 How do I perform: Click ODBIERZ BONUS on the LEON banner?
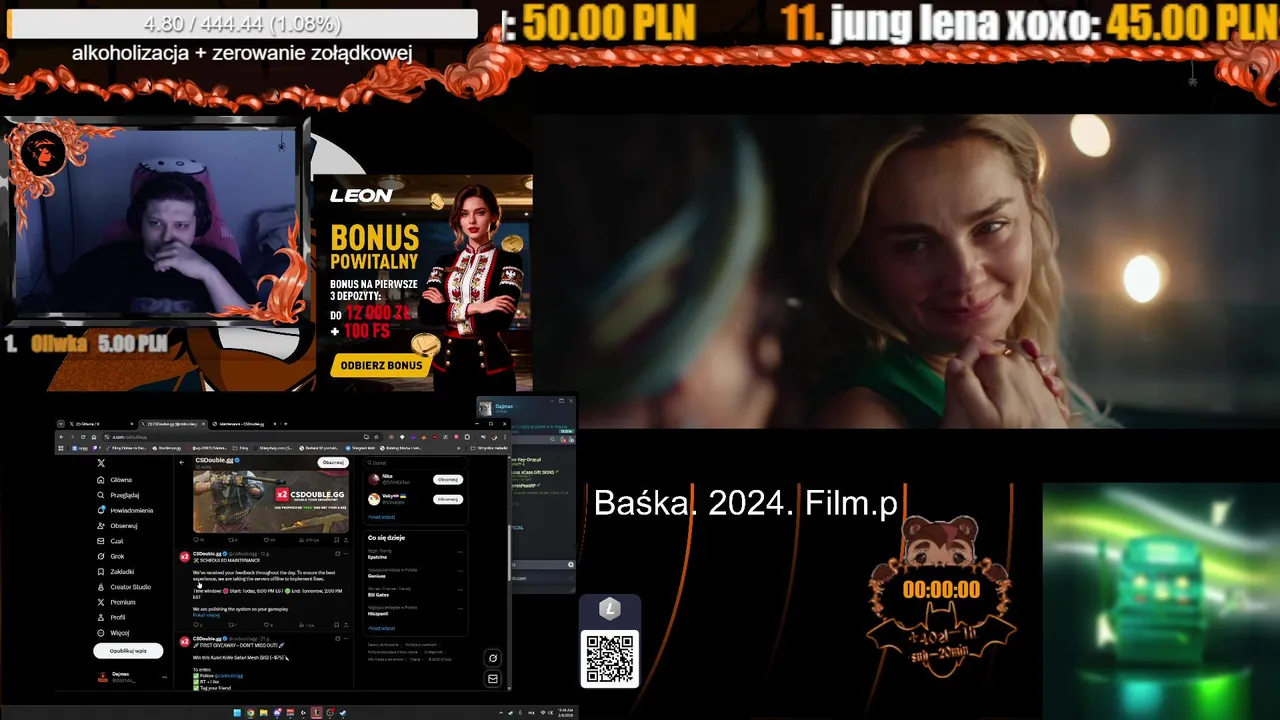[x=380, y=365]
